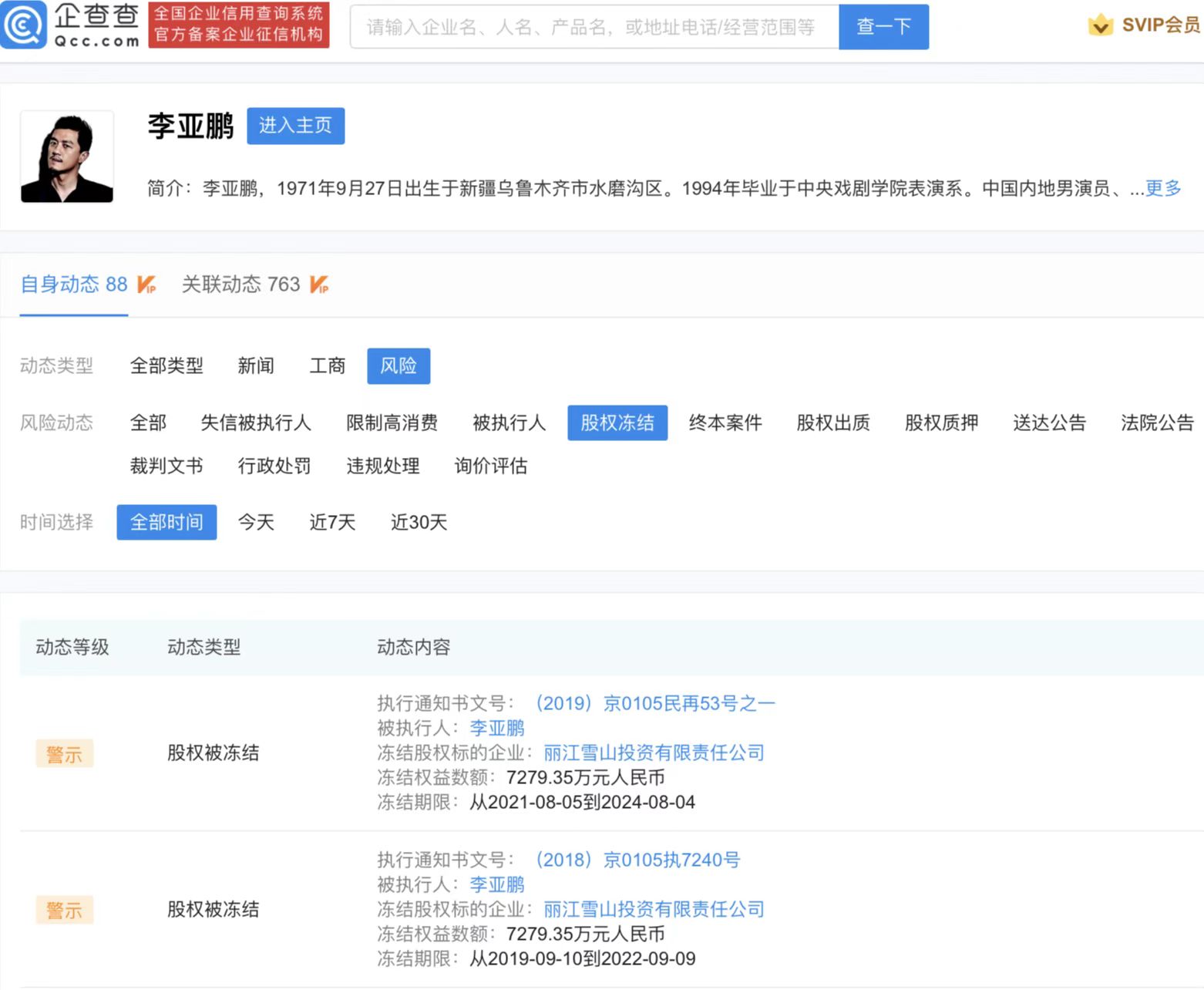This screenshot has width=1204, height=990.
Task: Click the 查一下 search button
Action: [x=883, y=27]
